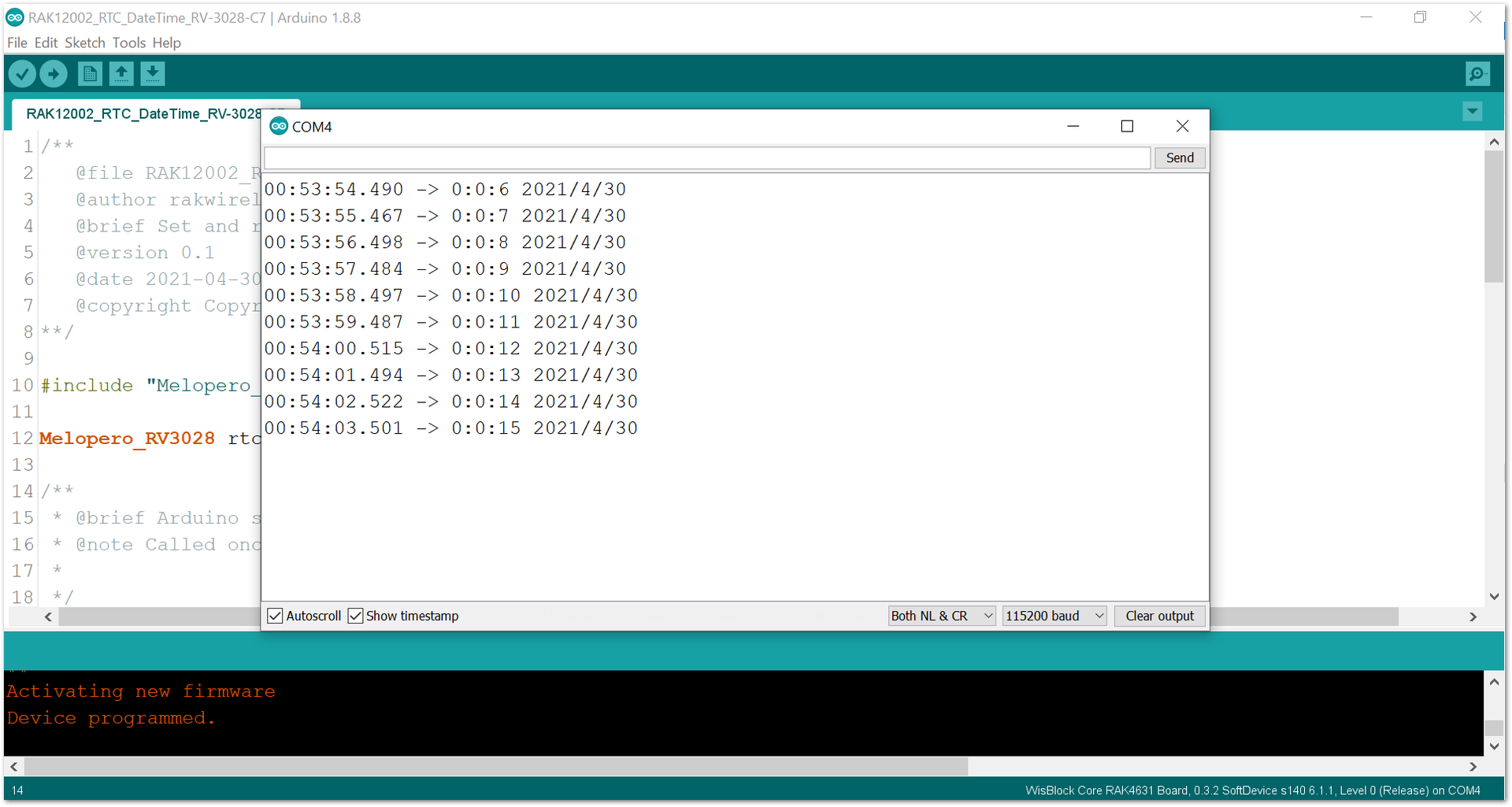Open the tab menu dropdown arrow
The width and height of the screenshot is (1512, 807).
(x=1473, y=112)
